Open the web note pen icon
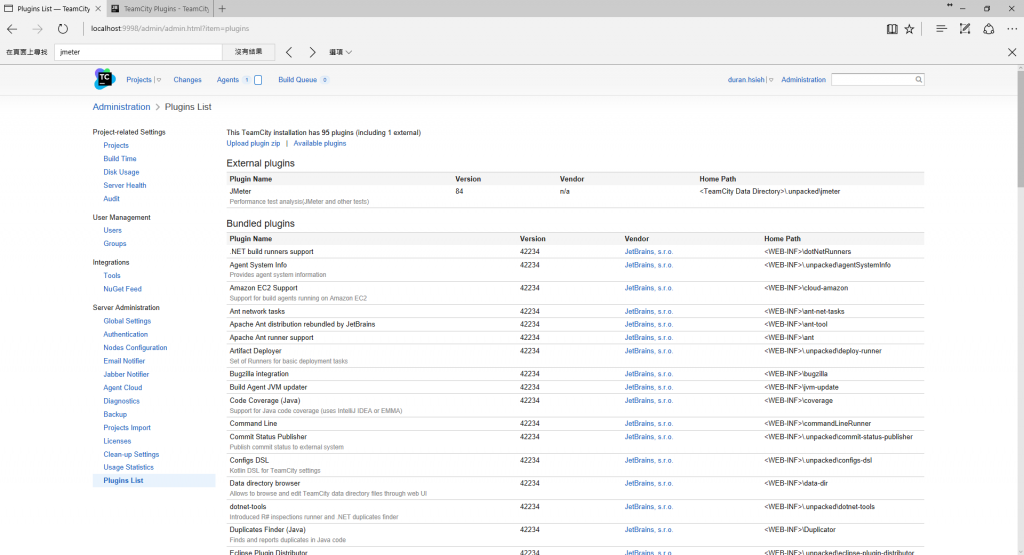 (965, 29)
